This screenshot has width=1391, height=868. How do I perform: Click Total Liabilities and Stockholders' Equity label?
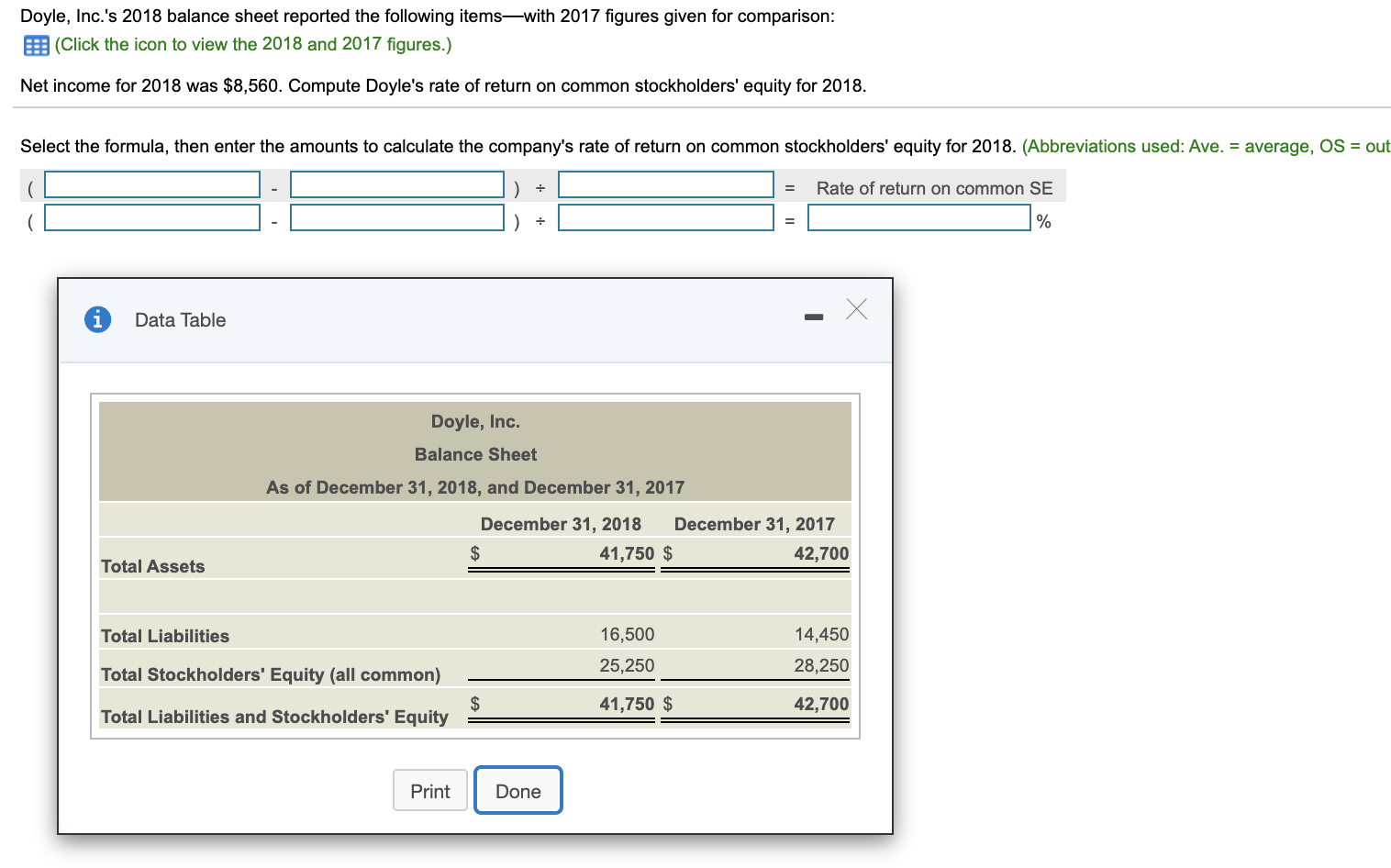tap(275, 717)
